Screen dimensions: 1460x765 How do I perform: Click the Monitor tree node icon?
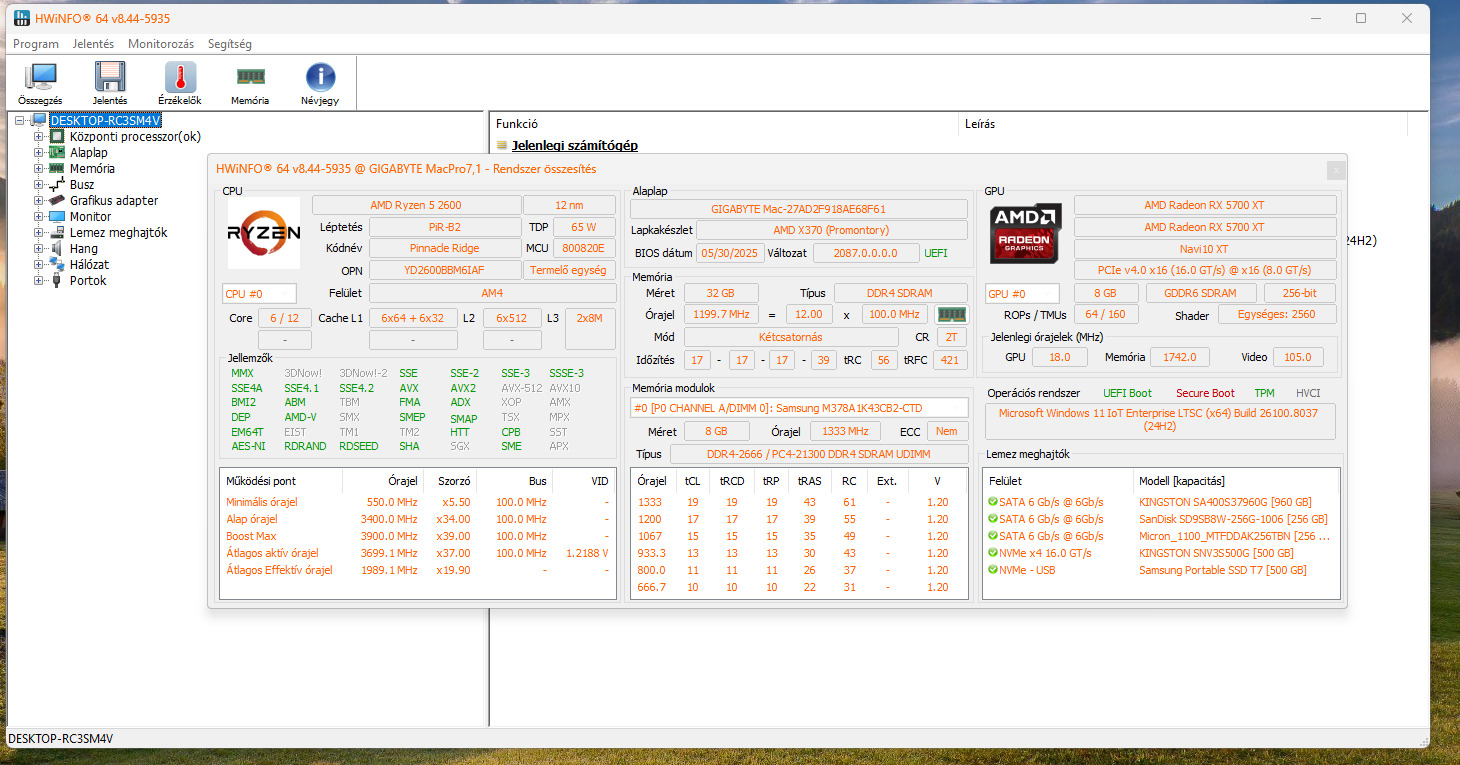[x=58, y=217]
